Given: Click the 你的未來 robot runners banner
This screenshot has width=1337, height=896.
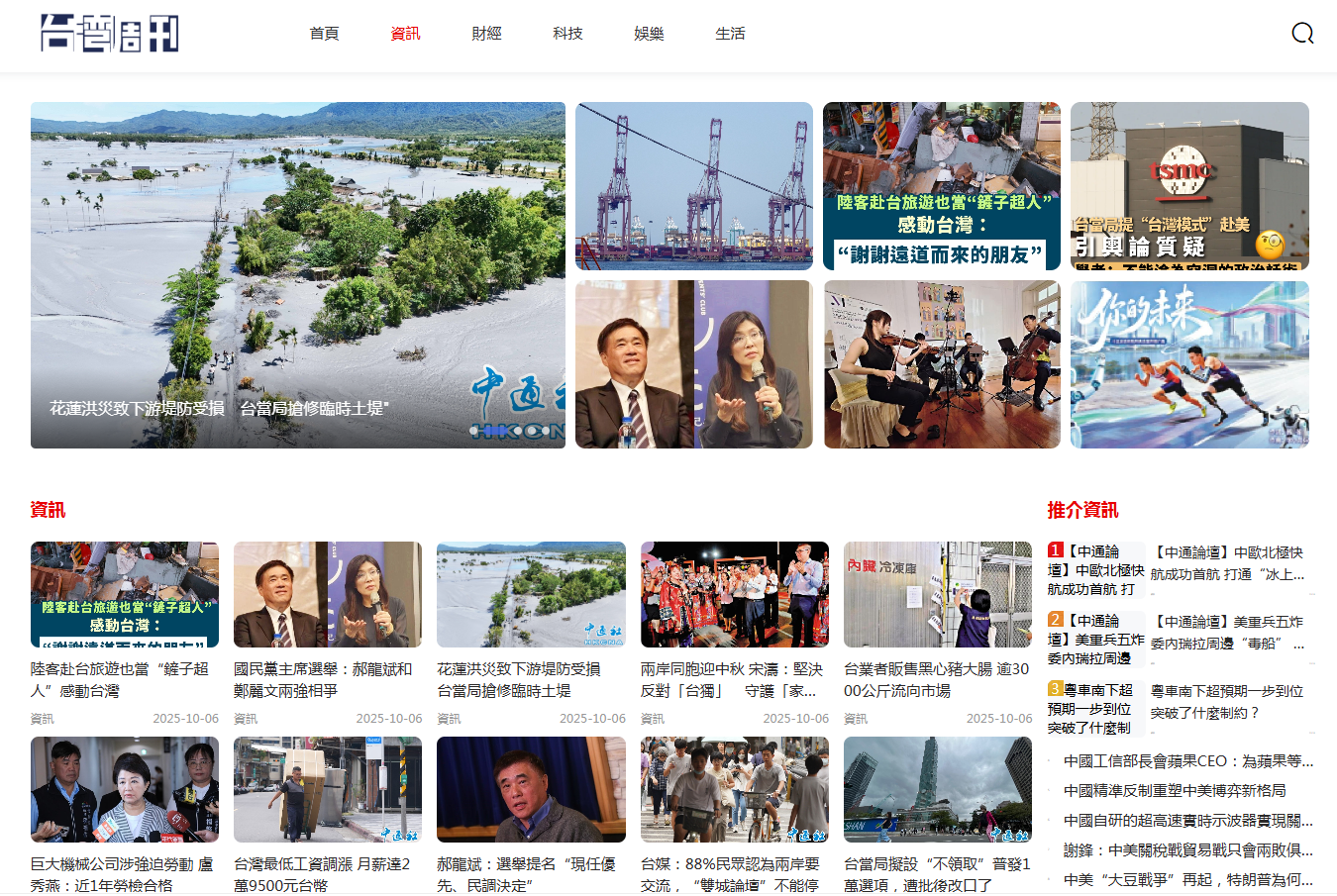Looking at the screenshot, I should click(1189, 364).
